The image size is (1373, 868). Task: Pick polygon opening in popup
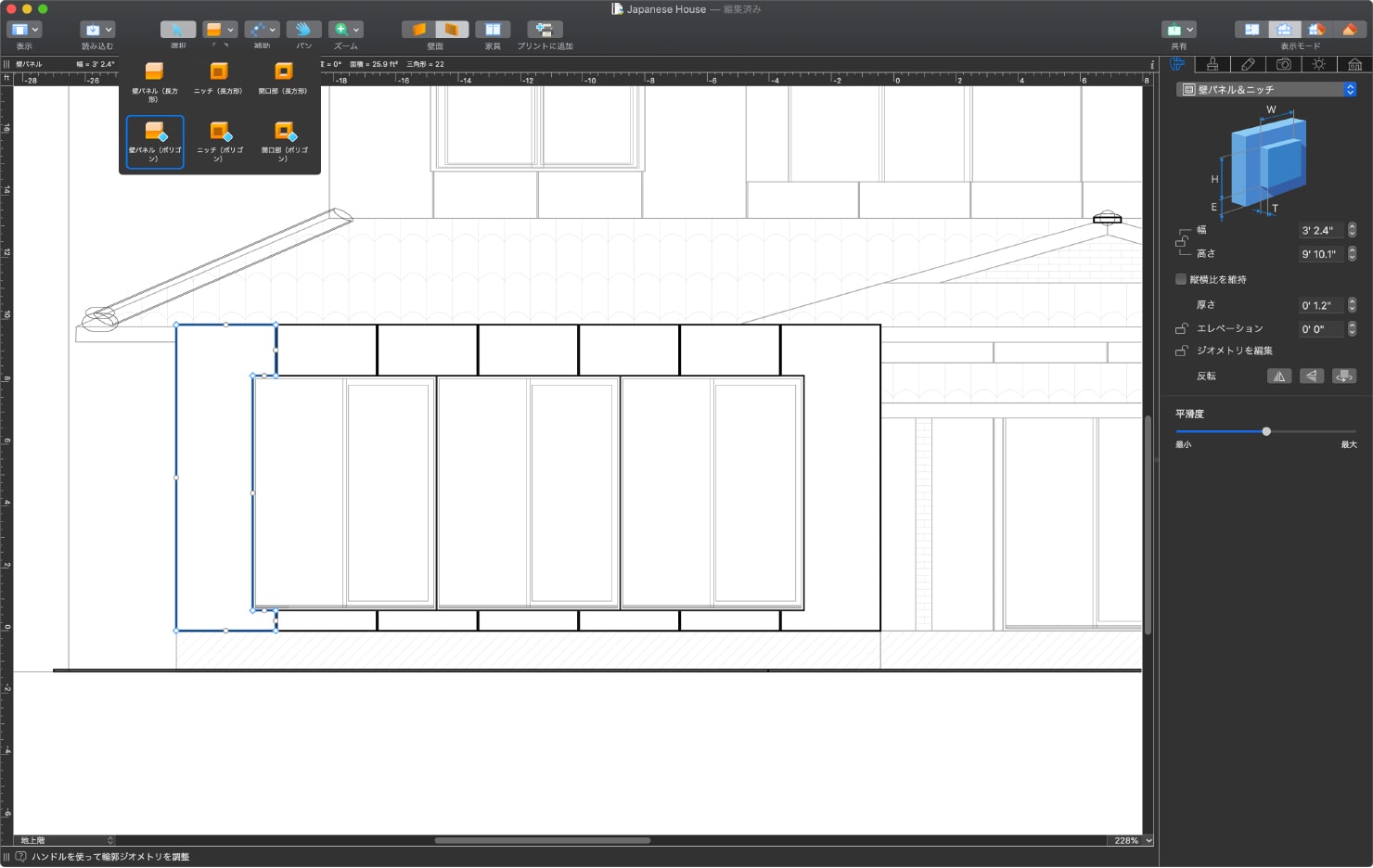pyautogui.click(x=284, y=142)
